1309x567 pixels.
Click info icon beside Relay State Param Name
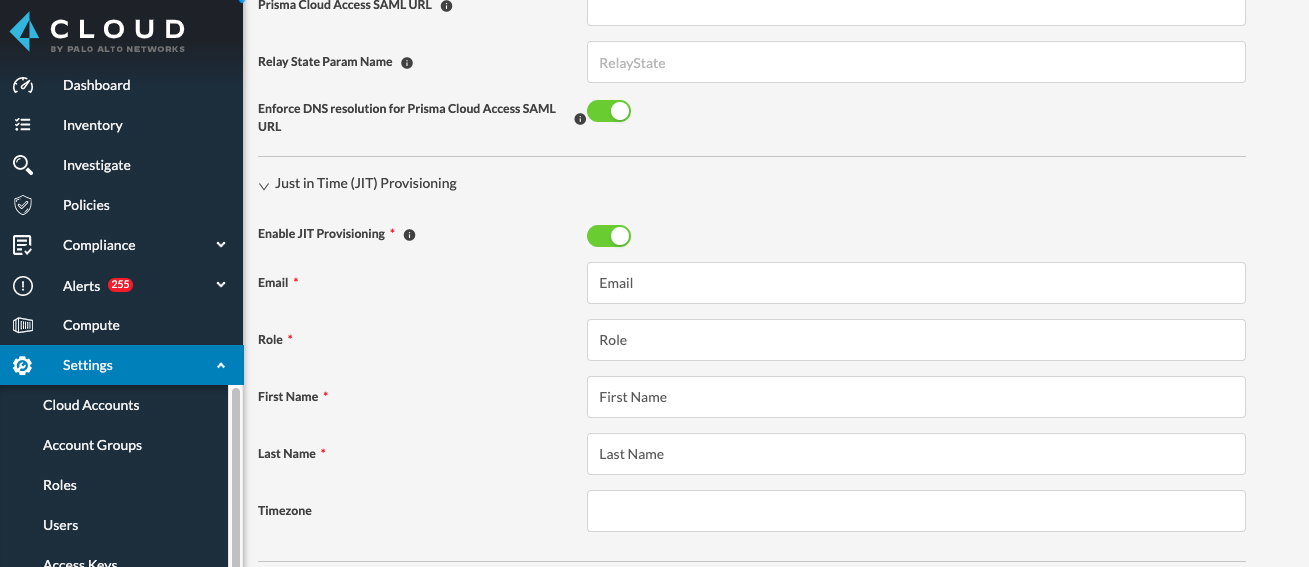(x=407, y=63)
